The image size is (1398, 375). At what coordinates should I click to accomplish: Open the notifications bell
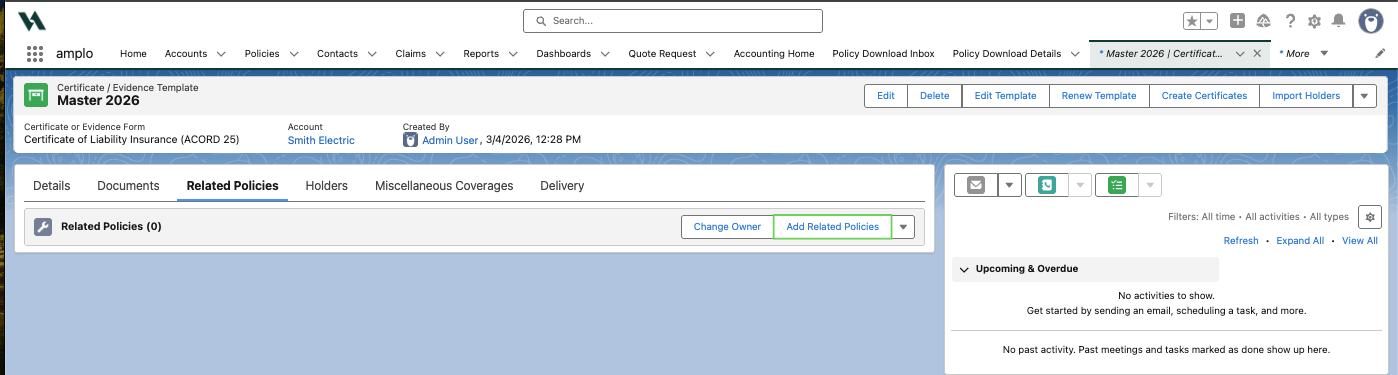click(1339, 21)
